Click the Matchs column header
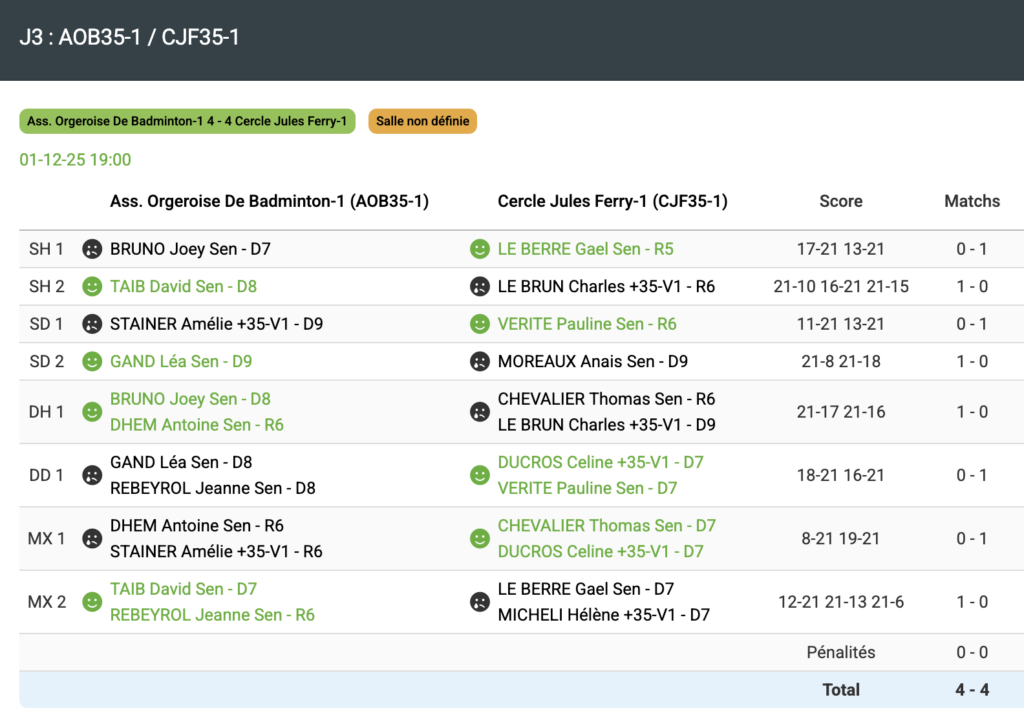This screenshot has height=715, width=1024. click(x=972, y=201)
